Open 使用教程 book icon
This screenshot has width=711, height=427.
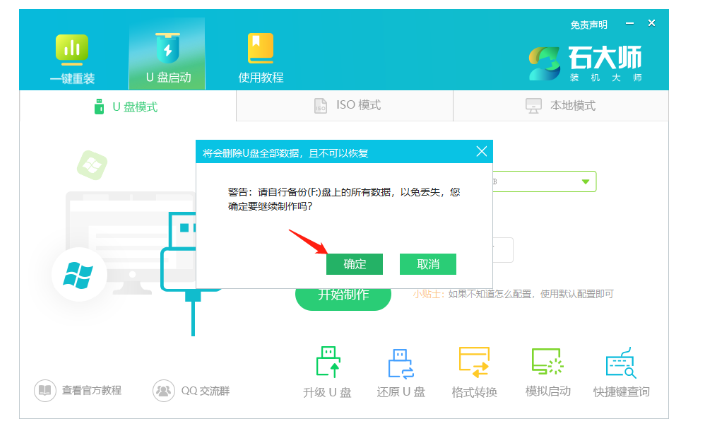tap(260, 50)
